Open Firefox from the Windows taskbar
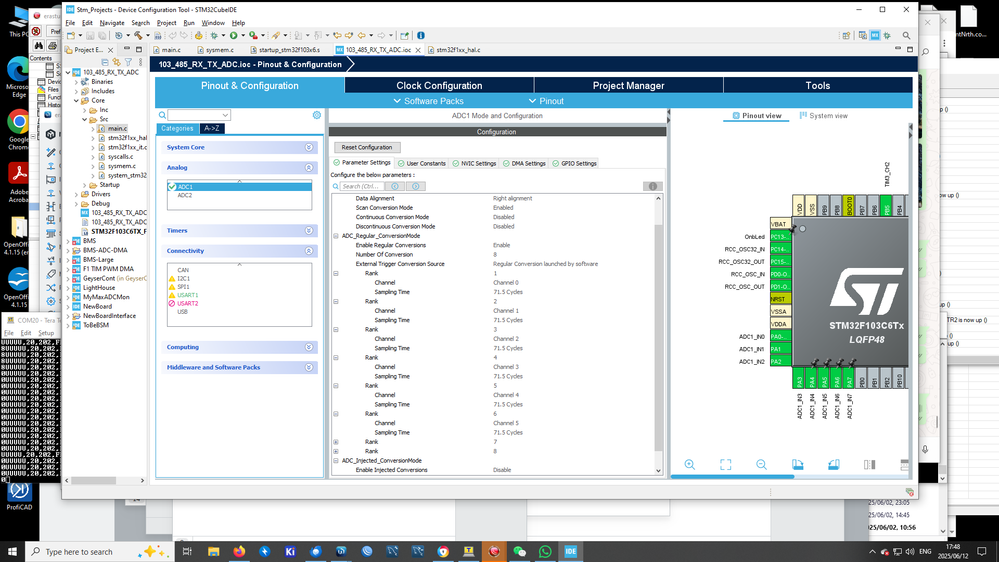This screenshot has height=562, width=999. coord(239,551)
